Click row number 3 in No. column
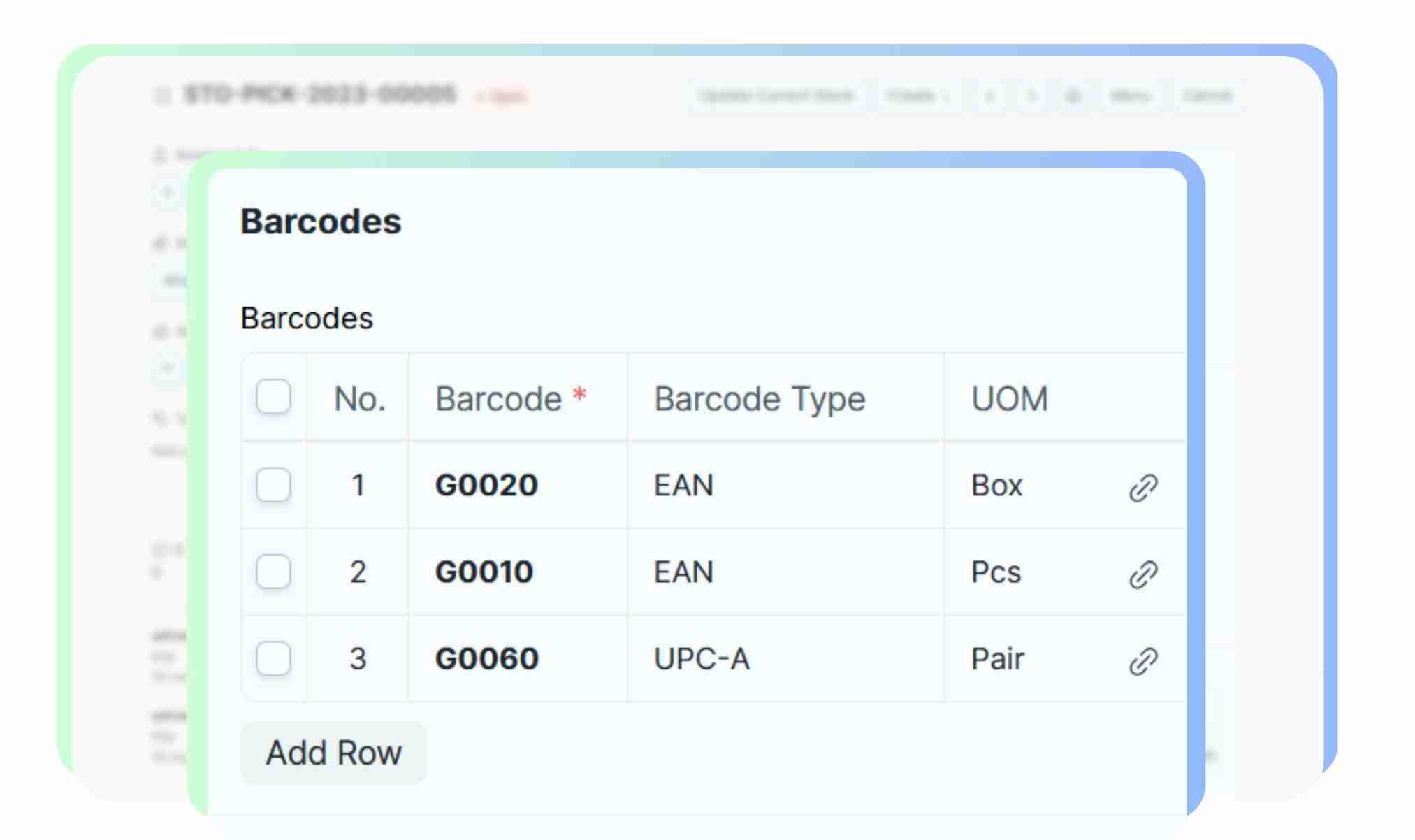The width and height of the screenshot is (1415, 840). (358, 658)
